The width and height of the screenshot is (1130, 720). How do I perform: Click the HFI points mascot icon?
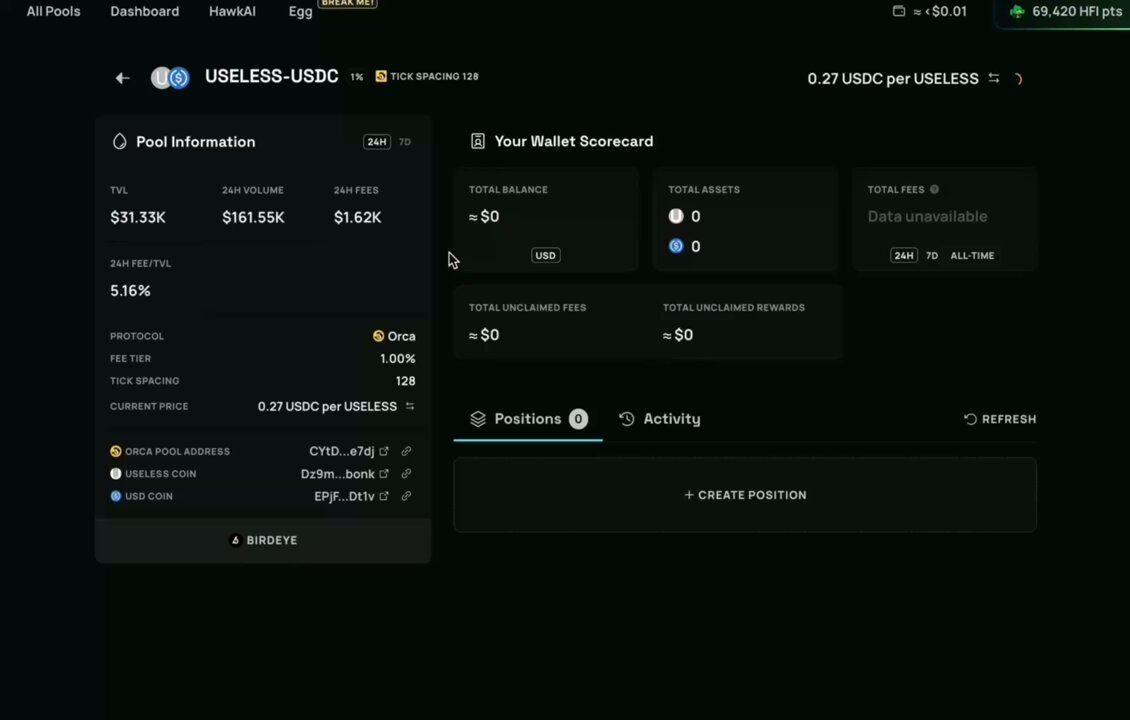1017,12
